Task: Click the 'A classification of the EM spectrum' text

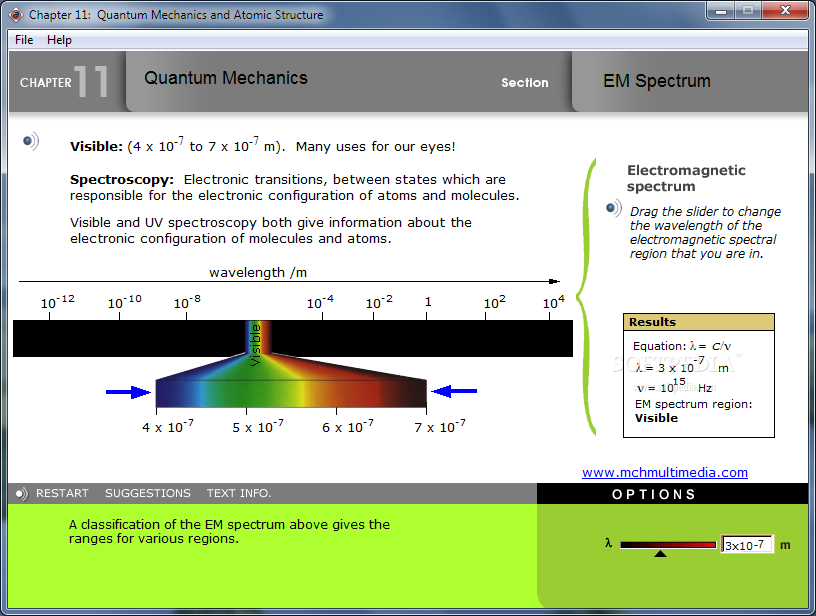Action: (229, 531)
